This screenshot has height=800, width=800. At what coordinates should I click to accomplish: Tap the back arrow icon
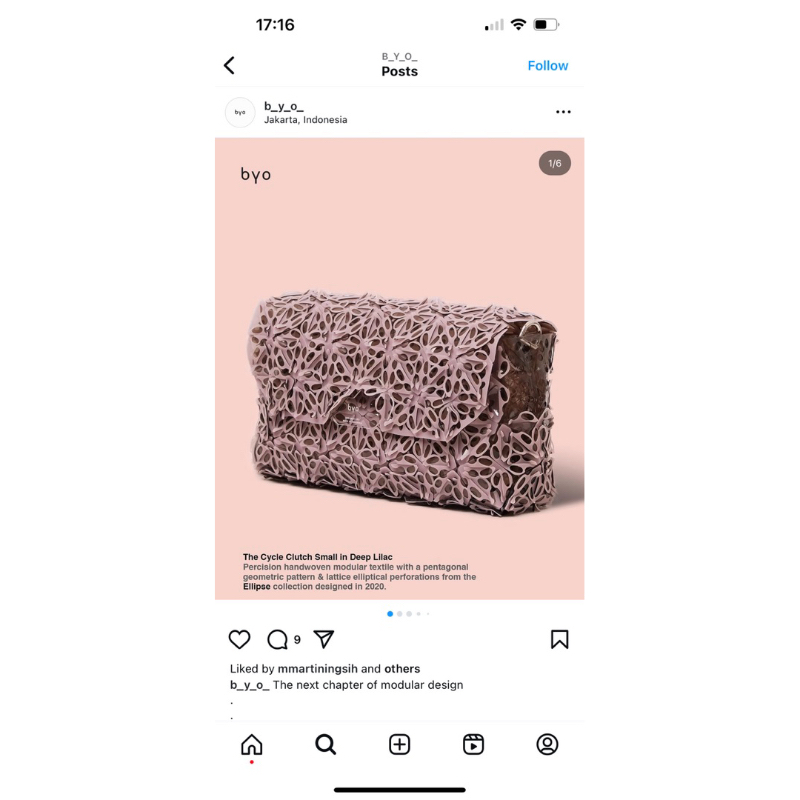click(230, 65)
